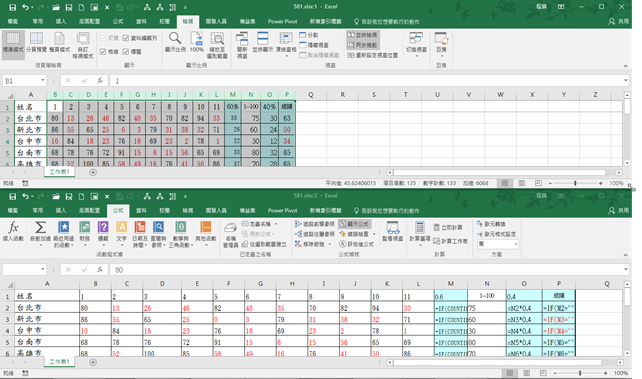Click Zoom to Selection (縮放至選取範圍) icon

coord(217,45)
